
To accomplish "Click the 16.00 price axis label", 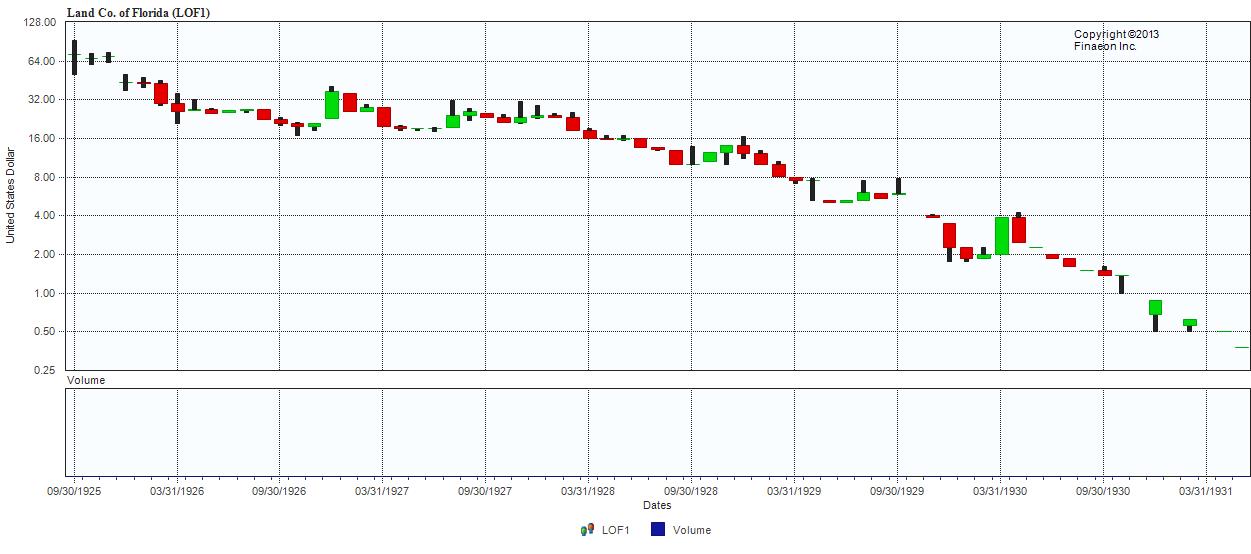I will click(43, 138).
